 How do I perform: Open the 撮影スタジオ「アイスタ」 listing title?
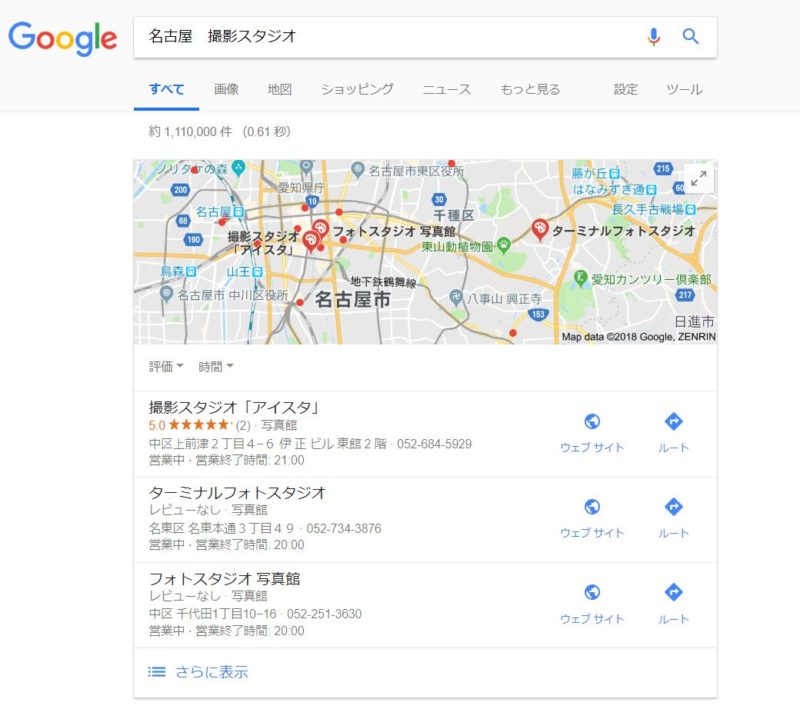234,407
